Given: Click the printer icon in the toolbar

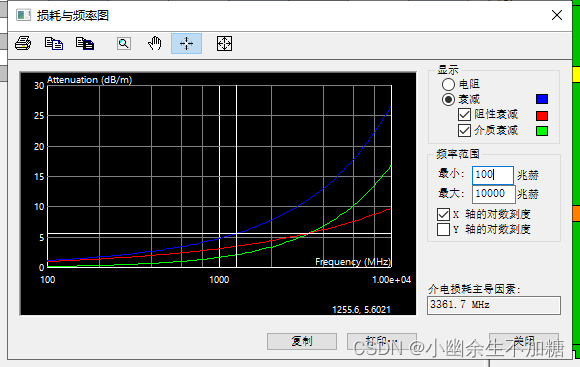Looking at the screenshot, I should tap(23, 43).
